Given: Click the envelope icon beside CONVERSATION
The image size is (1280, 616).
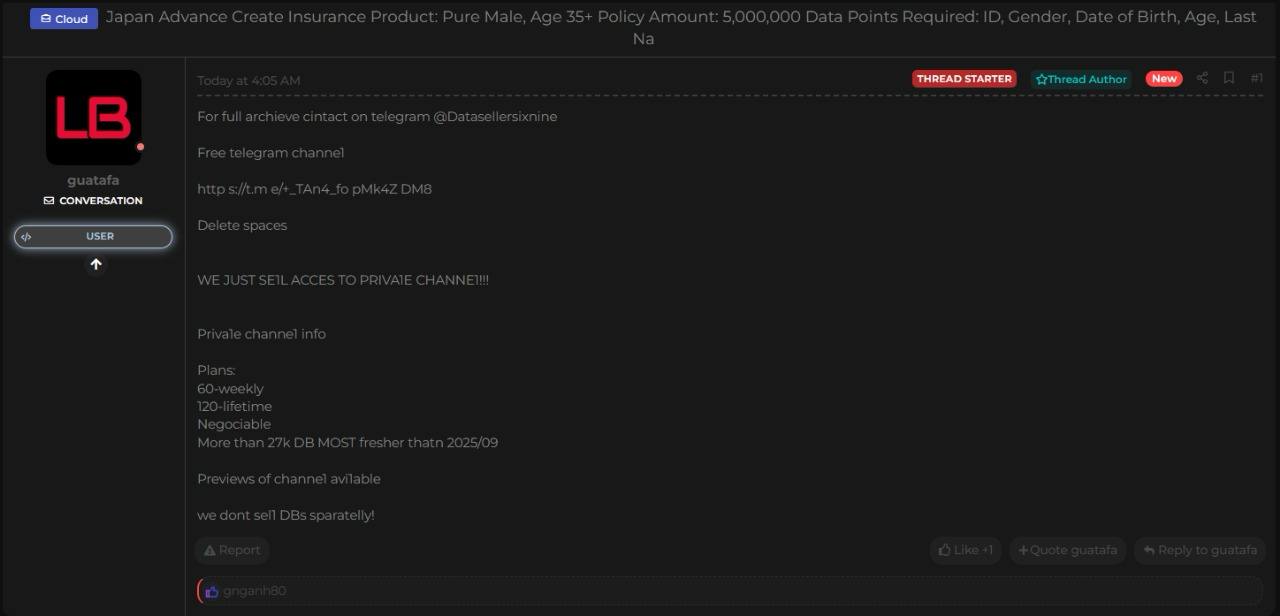Looking at the screenshot, I should tap(49, 201).
